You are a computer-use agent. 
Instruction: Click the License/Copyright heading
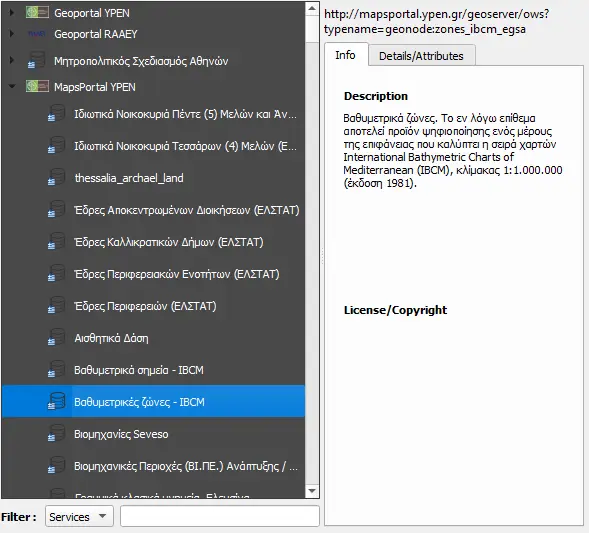[x=396, y=310]
